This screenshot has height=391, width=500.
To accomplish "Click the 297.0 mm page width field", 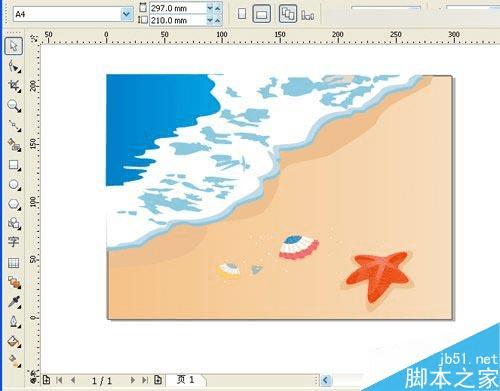I will (178, 8).
